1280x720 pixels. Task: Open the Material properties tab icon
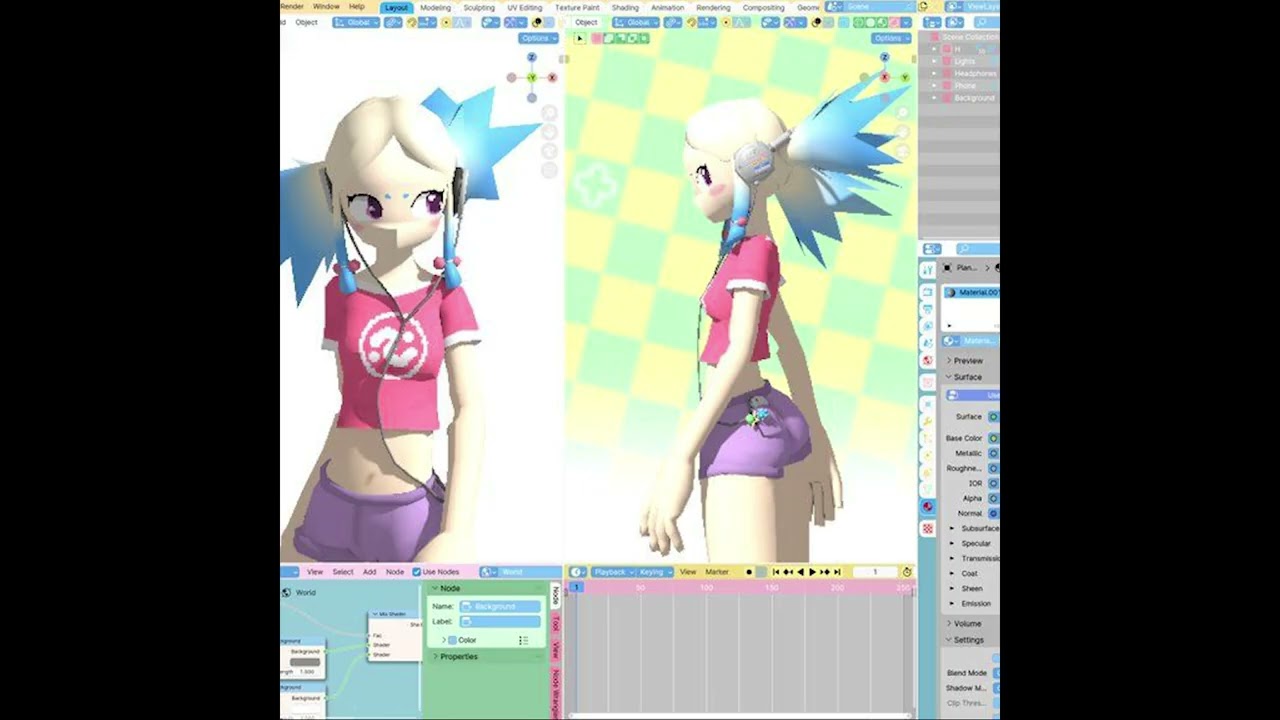(927, 505)
